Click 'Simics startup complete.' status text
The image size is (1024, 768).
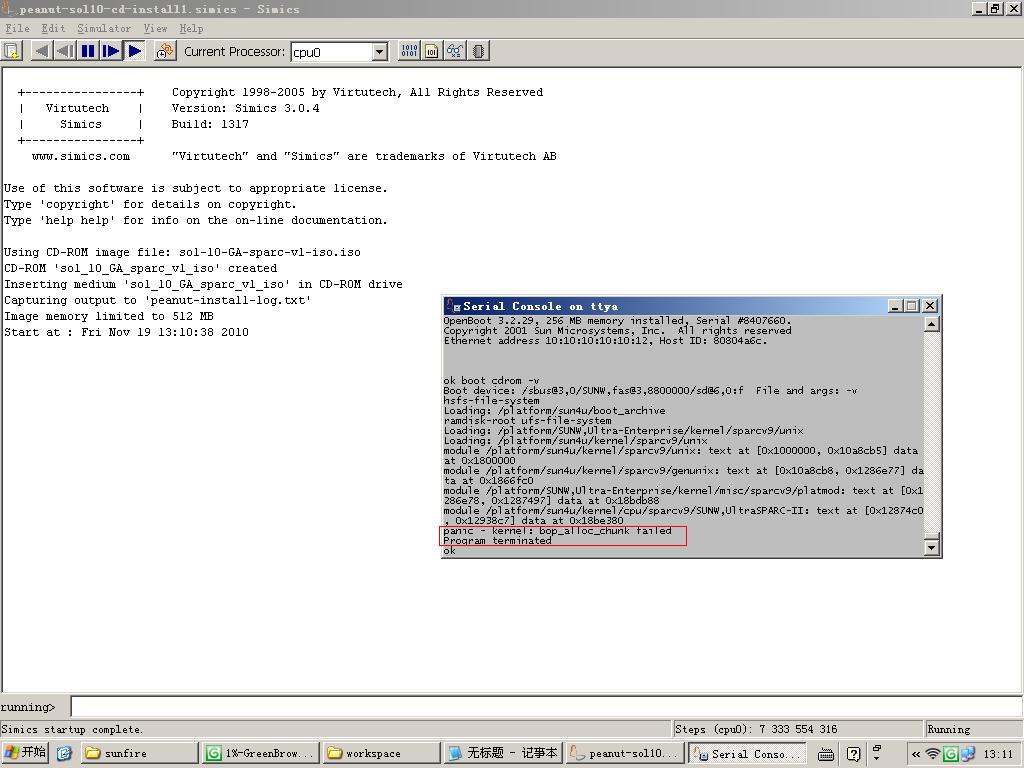point(71,729)
